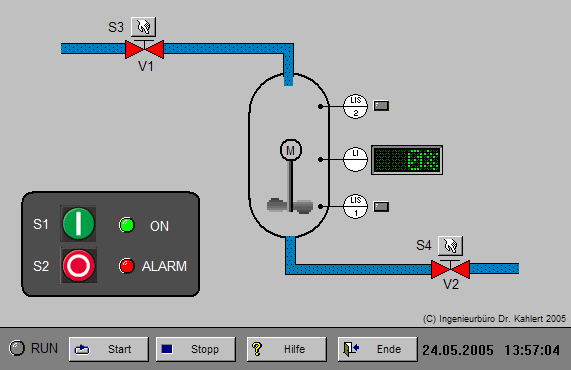Select the red V1 inlet valve
This screenshot has height=370, width=571.
pyautogui.click(x=145, y=49)
